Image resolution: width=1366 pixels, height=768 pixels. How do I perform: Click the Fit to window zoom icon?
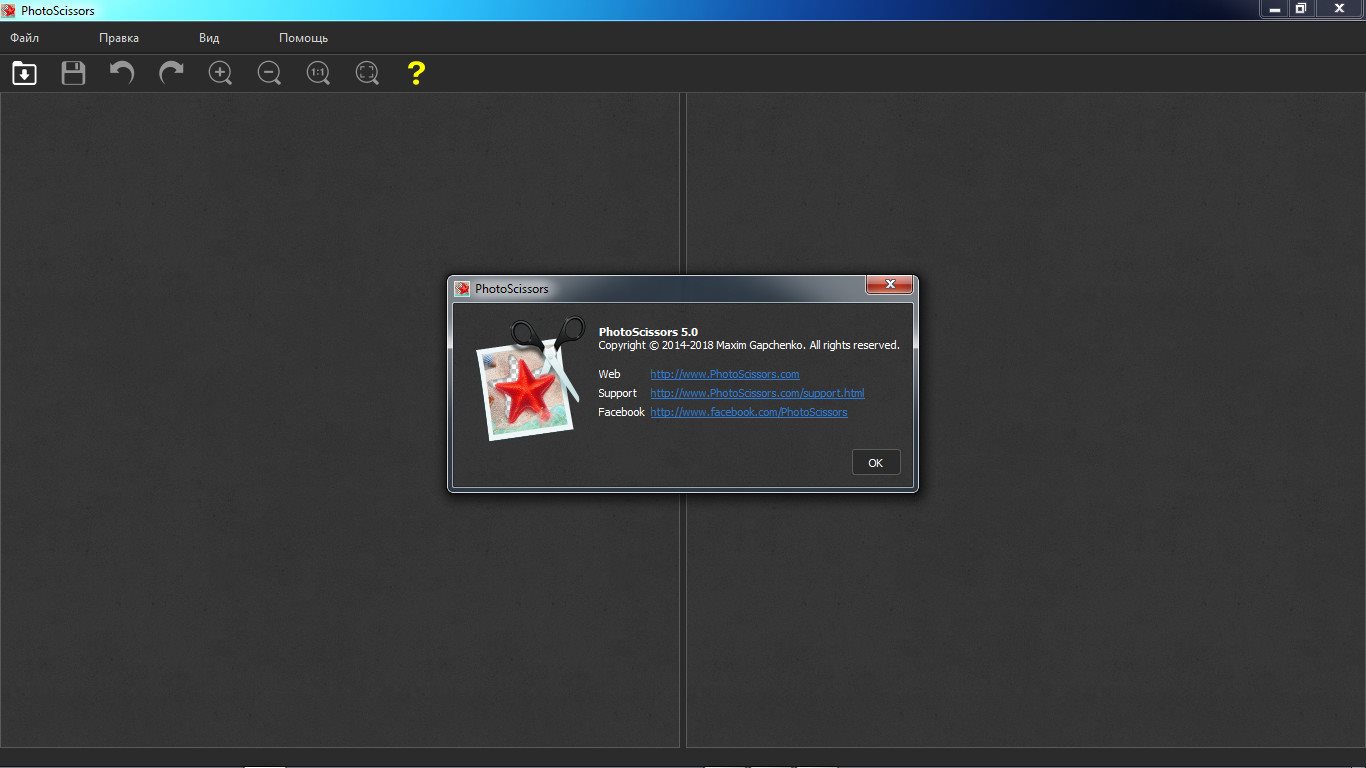[x=367, y=73]
